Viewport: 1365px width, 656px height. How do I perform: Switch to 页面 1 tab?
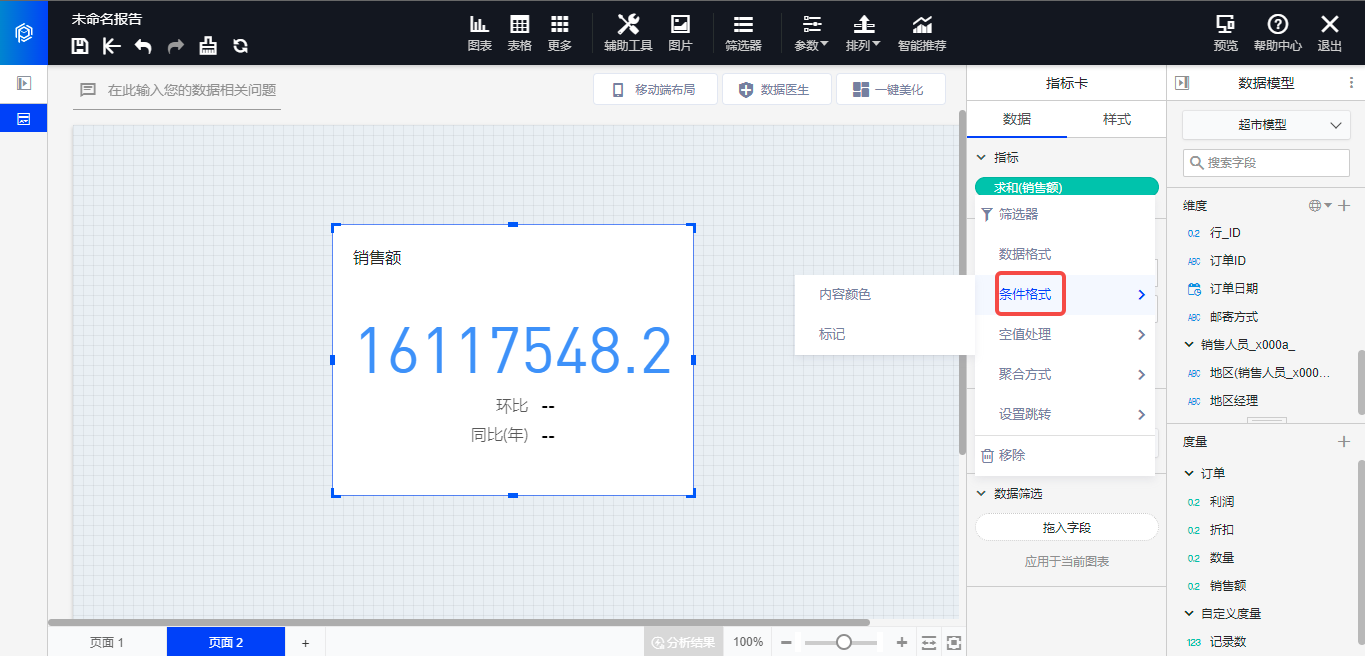107,642
